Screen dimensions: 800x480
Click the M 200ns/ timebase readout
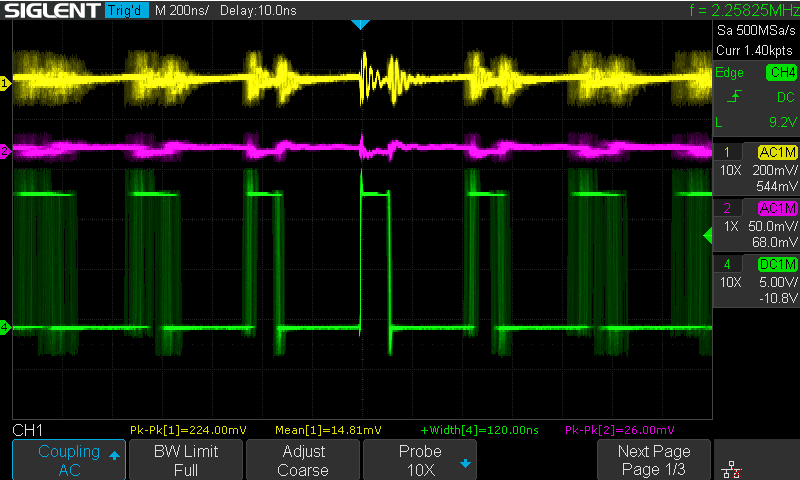pos(182,10)
